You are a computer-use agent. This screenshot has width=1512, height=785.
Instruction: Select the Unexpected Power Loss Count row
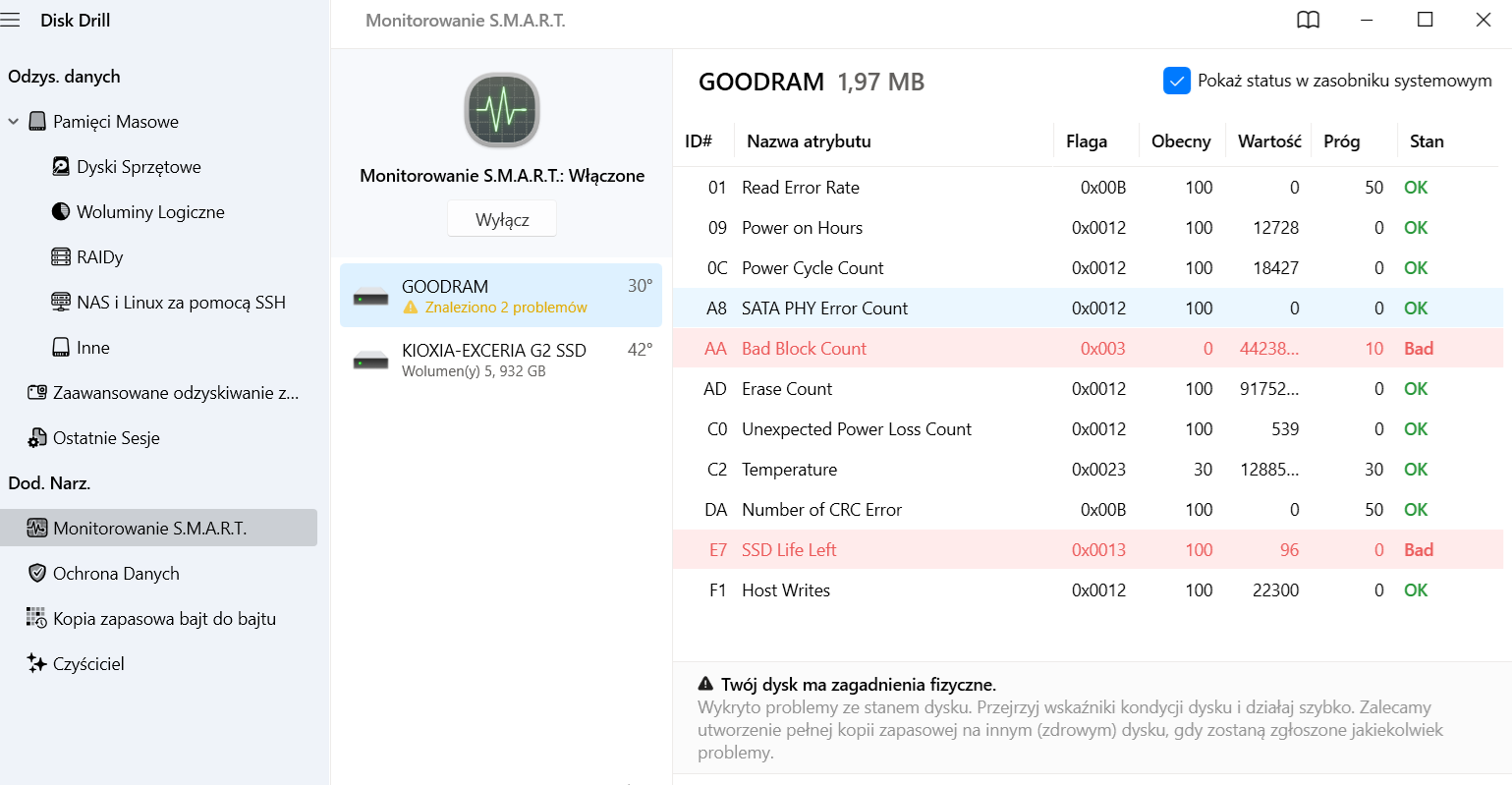point(1088,429)
